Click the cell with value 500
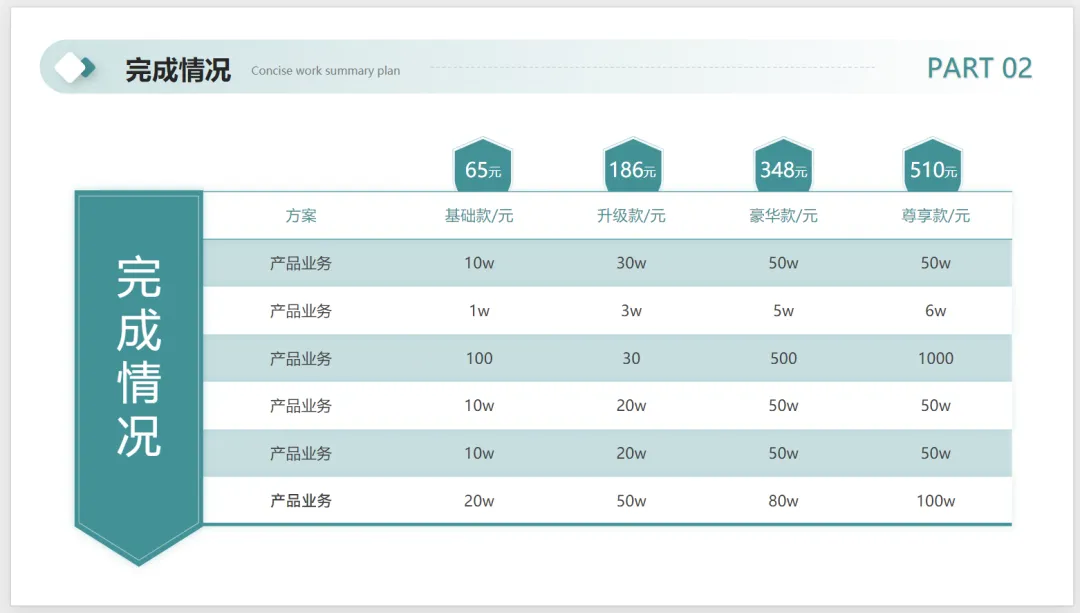Image resolution: width=1080 pixels, height=613 pixels. click(783, 358)
